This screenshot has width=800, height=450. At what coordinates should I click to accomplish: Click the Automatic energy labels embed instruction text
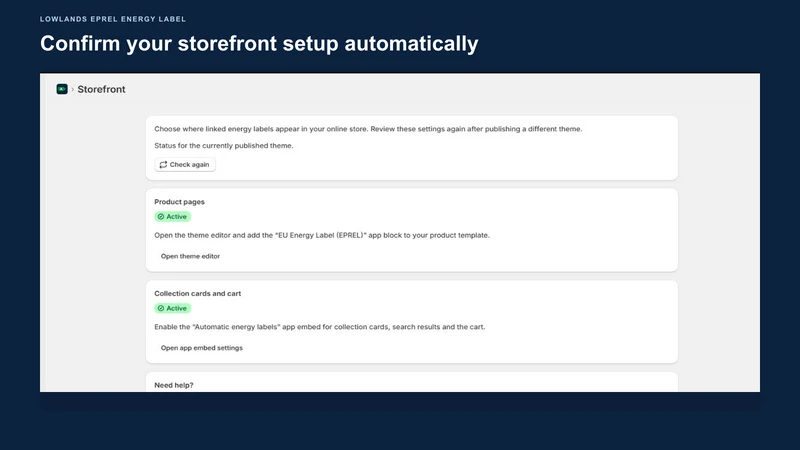(320, 327)
